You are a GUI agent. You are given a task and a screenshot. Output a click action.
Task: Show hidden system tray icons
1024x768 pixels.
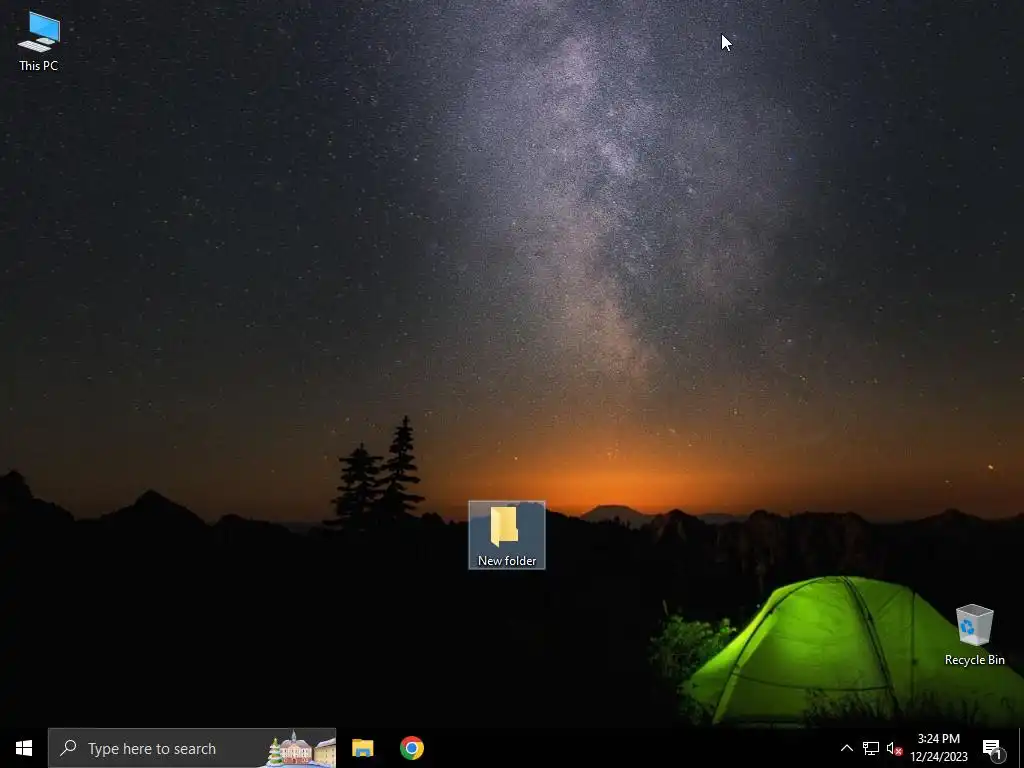click(846, 748)
